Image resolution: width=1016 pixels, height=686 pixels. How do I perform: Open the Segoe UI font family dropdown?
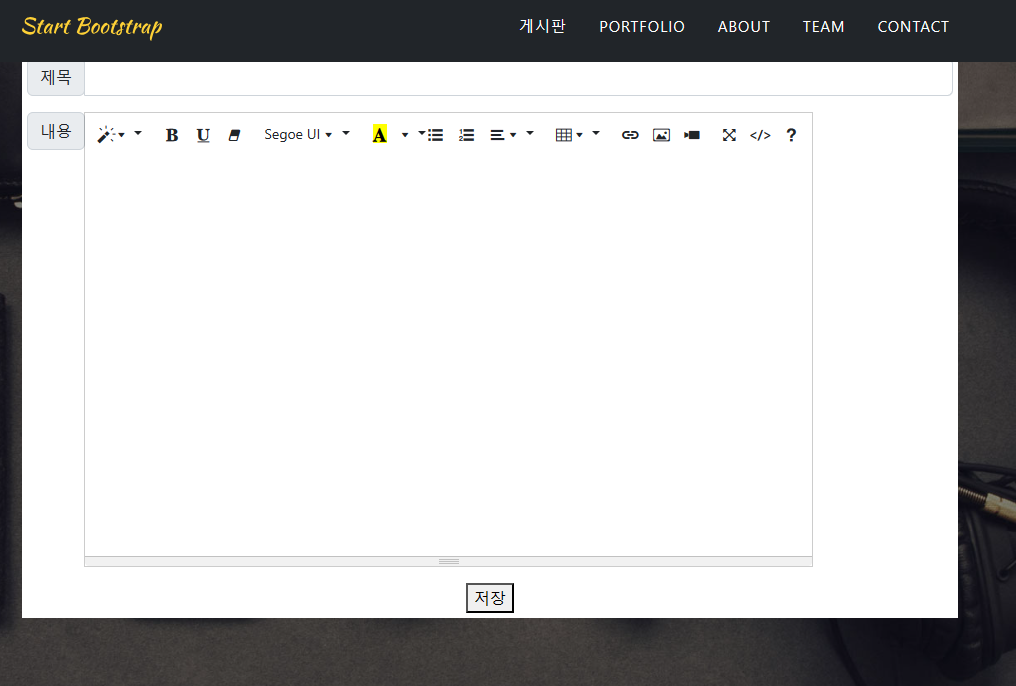[298, 135]
